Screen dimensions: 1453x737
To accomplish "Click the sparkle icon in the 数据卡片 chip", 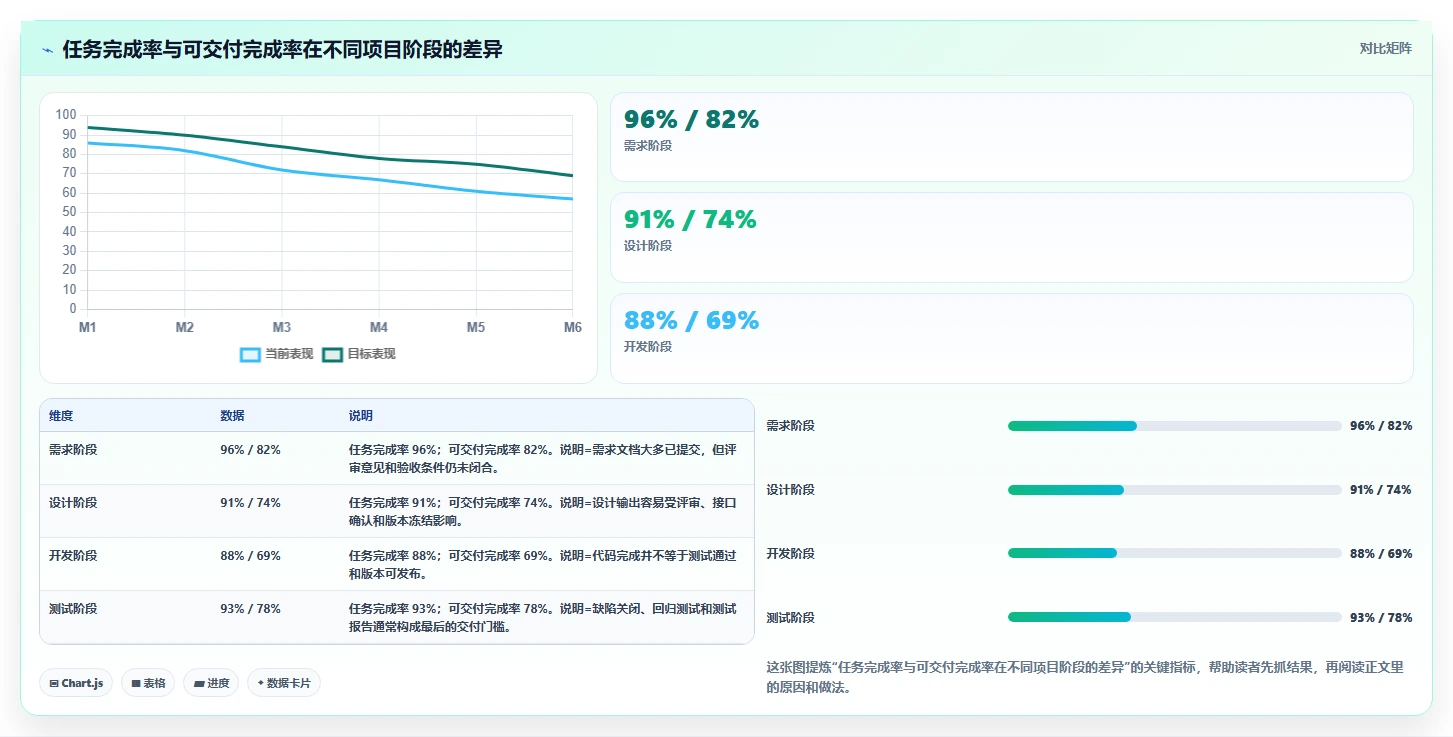I will pos(261,684).
